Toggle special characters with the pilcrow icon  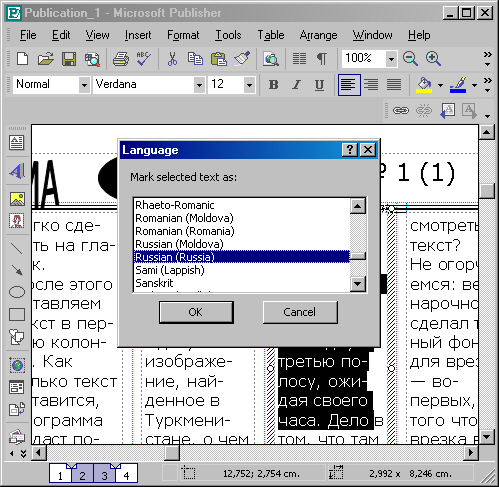coord(322,59)
